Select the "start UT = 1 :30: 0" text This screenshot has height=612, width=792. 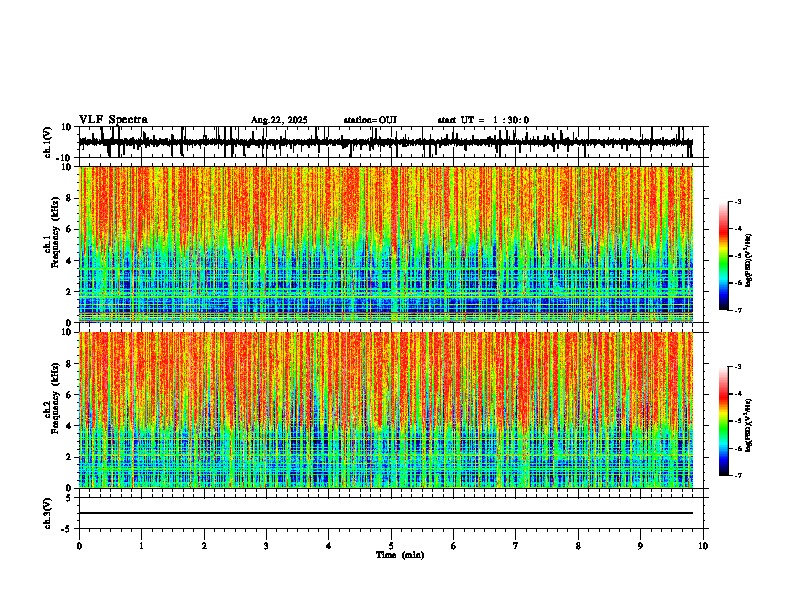483,120
